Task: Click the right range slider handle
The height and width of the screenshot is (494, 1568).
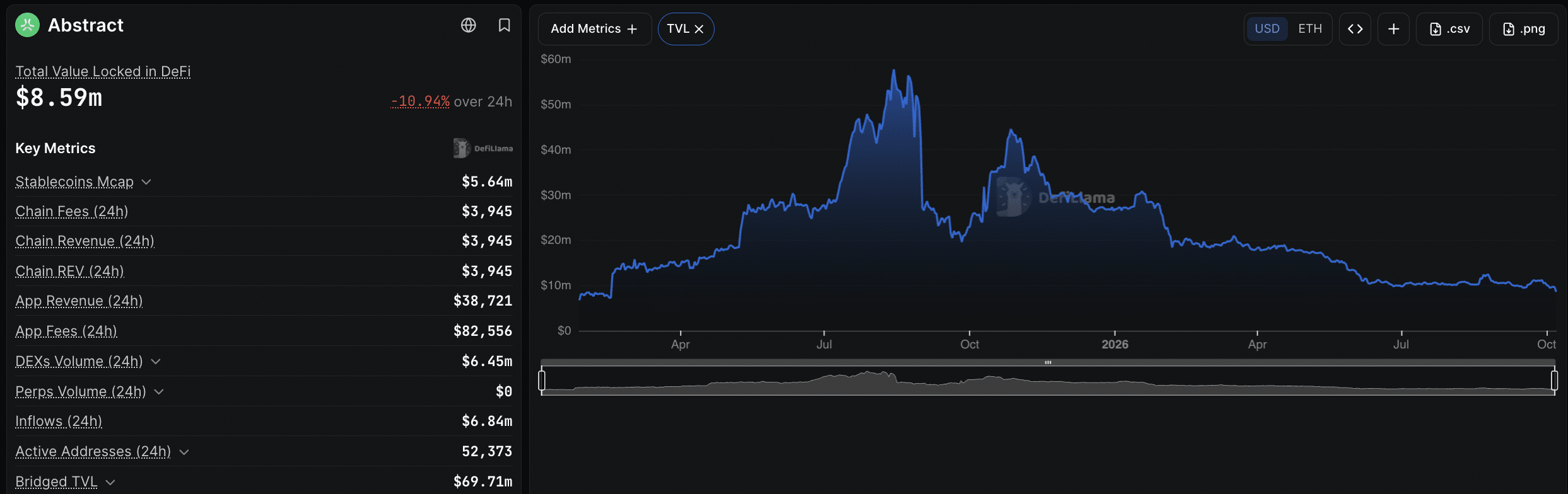Action: coord(1554,380)
